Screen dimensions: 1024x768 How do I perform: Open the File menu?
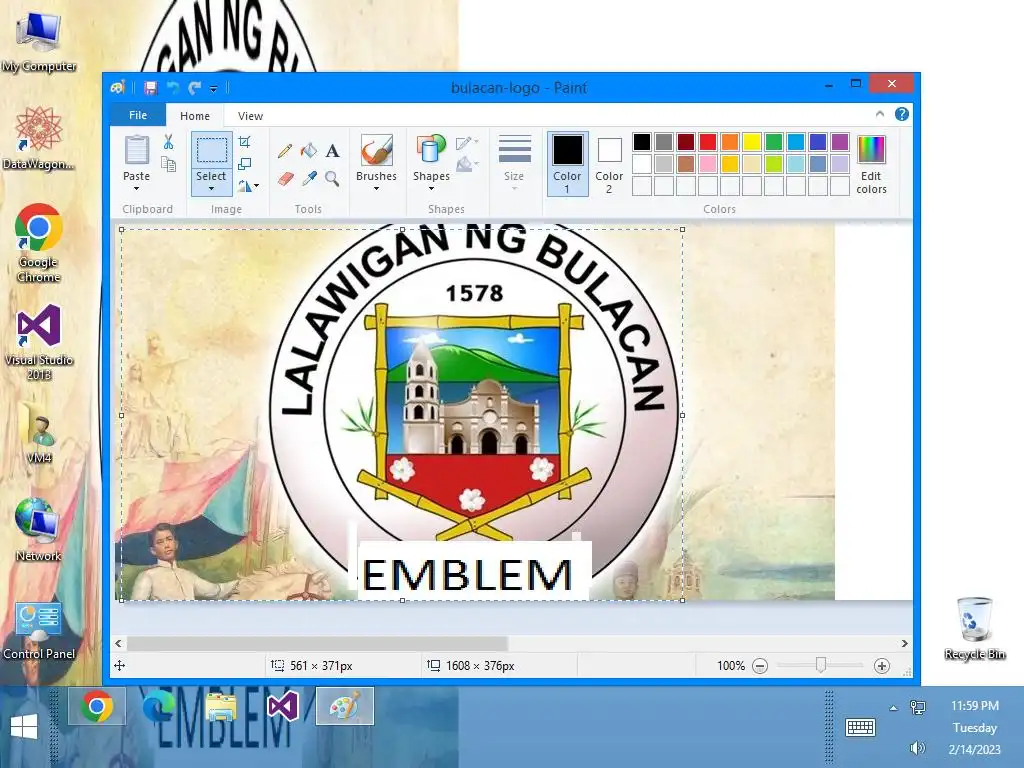(138, 115)
